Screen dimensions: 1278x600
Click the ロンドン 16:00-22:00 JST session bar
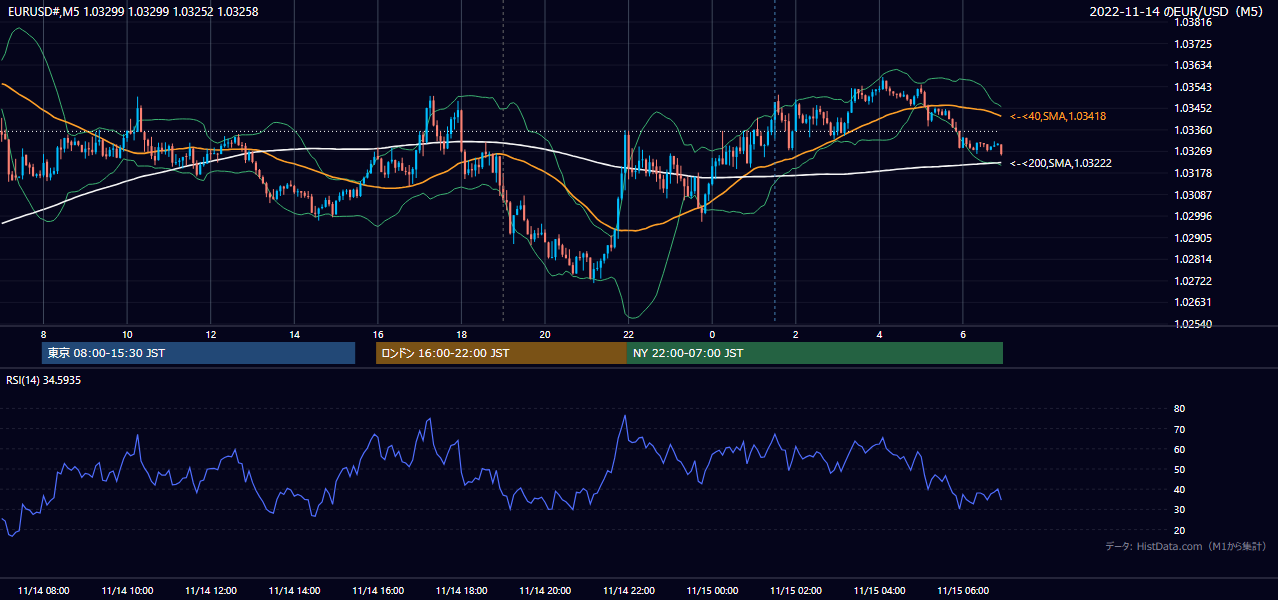(501, 353)
